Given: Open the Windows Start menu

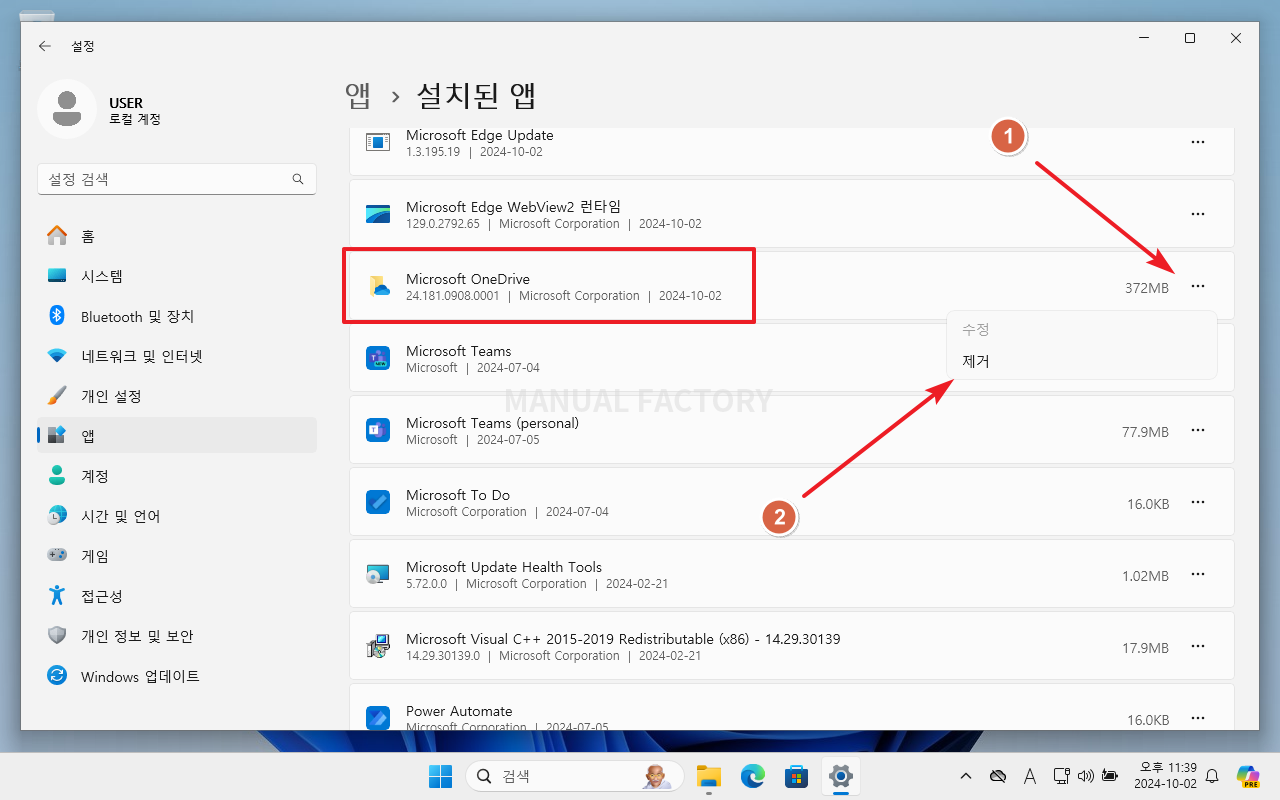Looking at the screenshot, I should coord(440,776).
